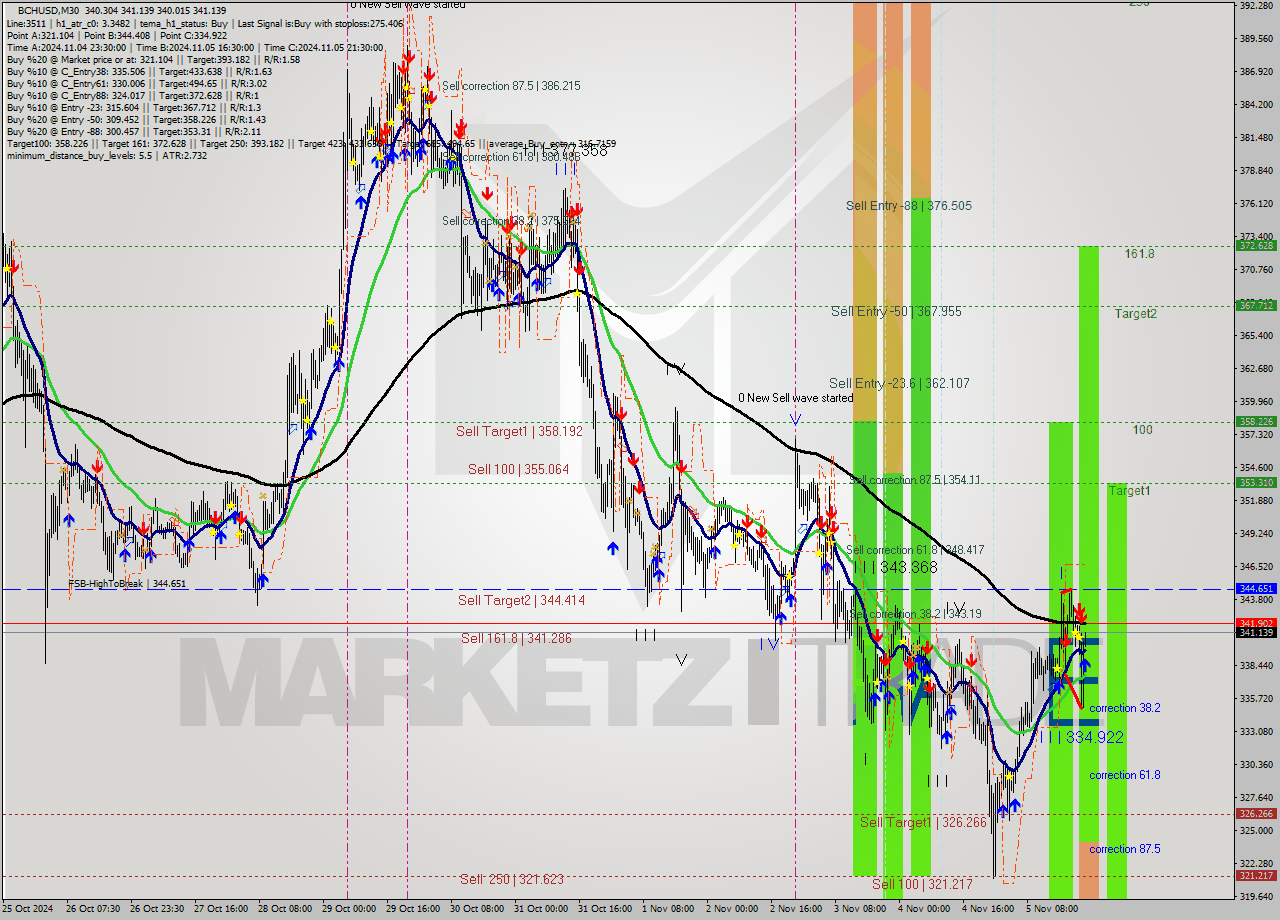
Task: Click the '2 Nov 16:00' time axis label
Action: point(797,909)
